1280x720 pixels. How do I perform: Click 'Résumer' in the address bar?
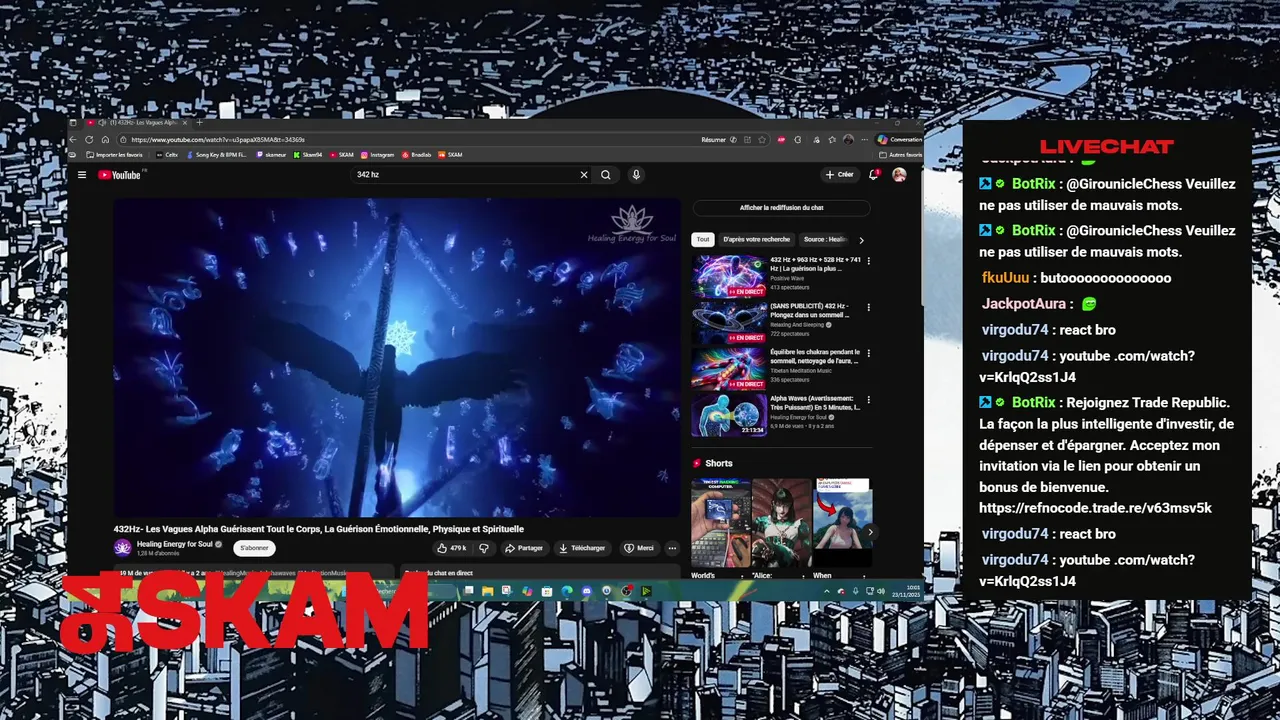click(x=713, y=140)
